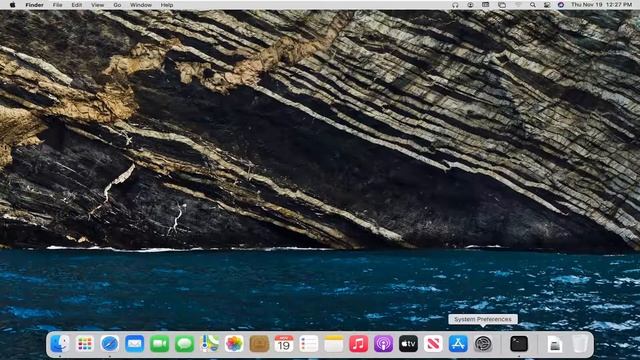Launch the Apple TV app
Image resolution: width=640 pixels, height=360 pixels.
[409, 344]
